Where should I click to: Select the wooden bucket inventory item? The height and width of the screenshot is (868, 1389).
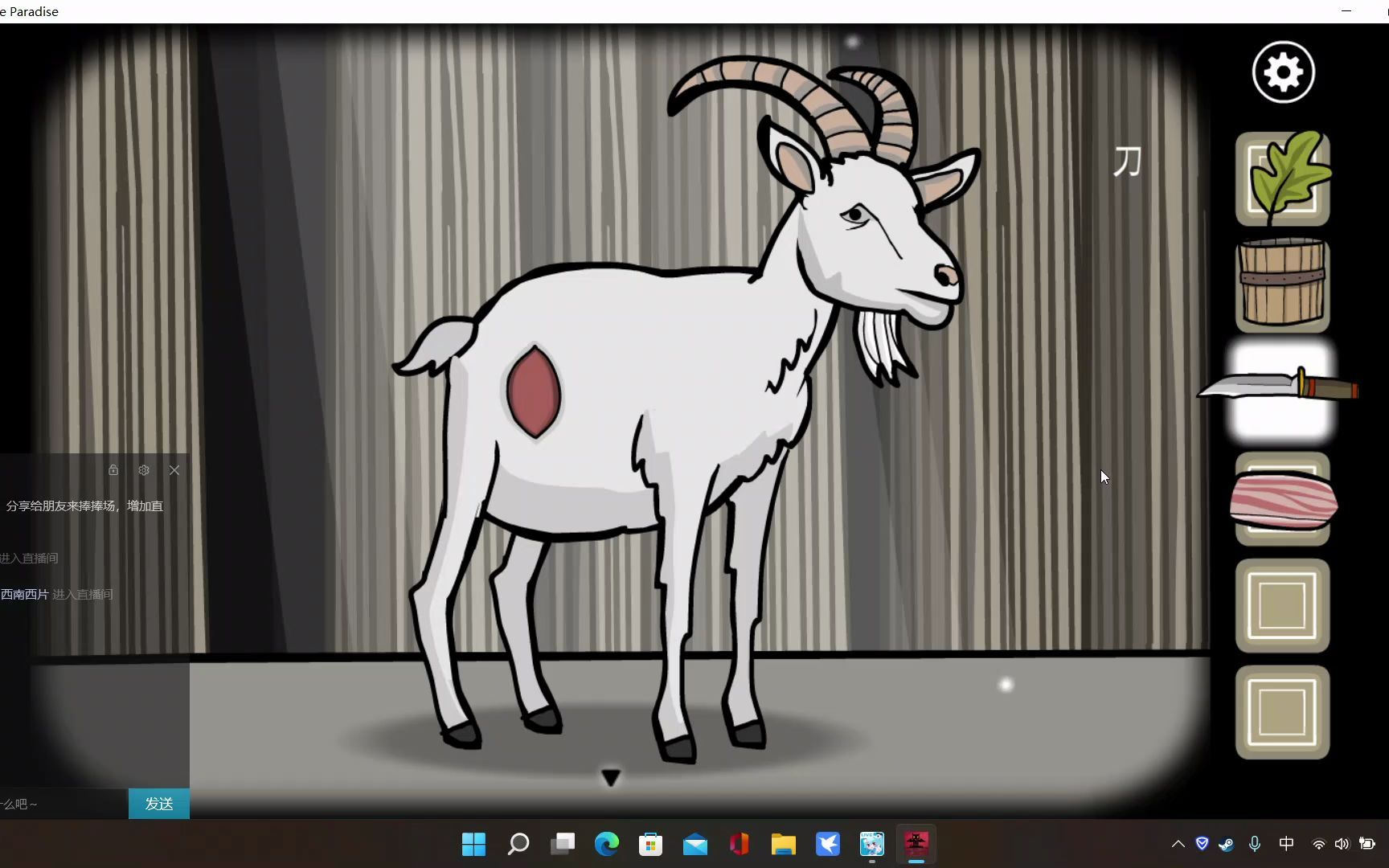coord(1283,285)
